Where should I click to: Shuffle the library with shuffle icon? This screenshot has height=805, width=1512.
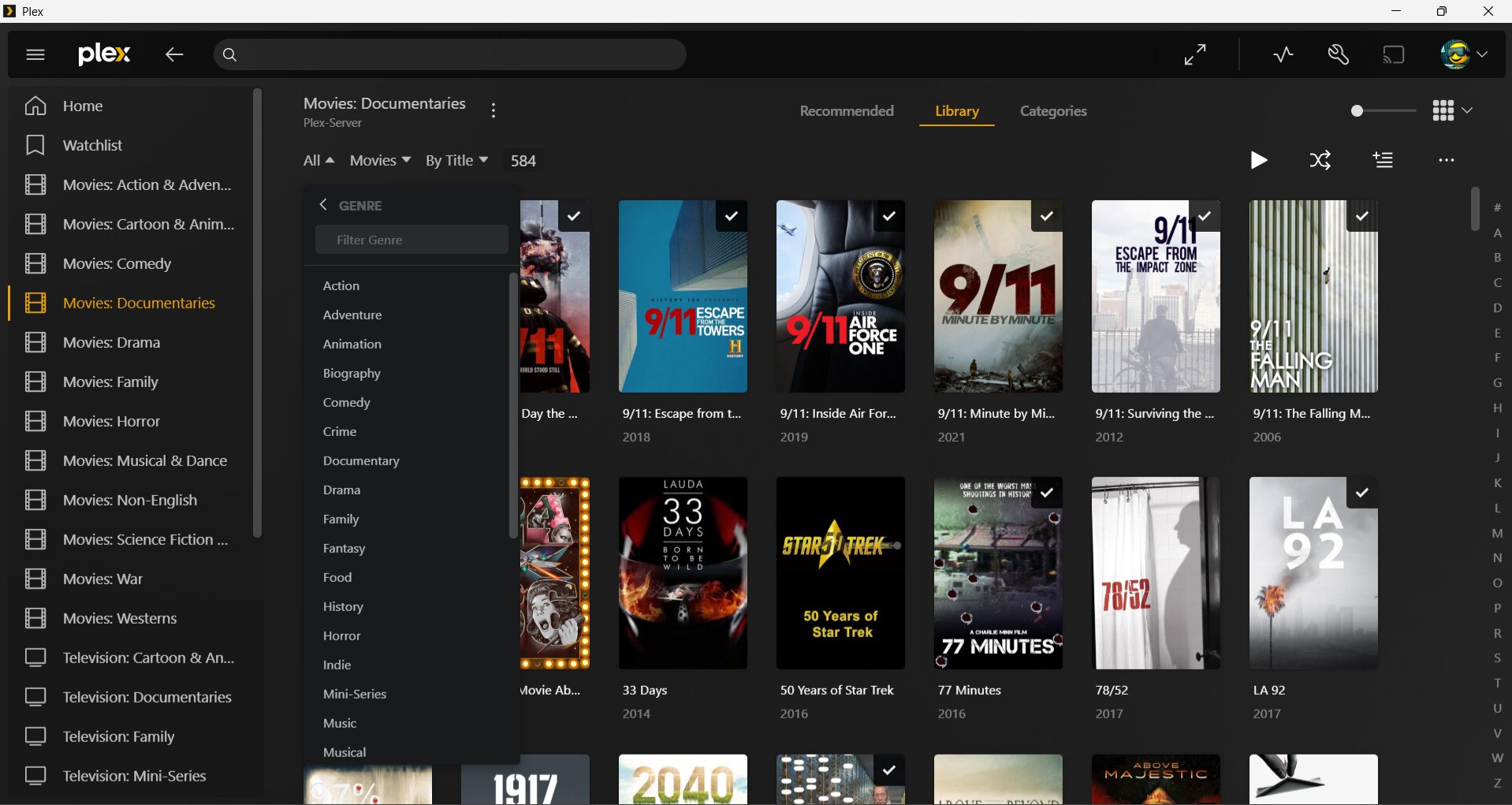click(x=1320, y=160)
